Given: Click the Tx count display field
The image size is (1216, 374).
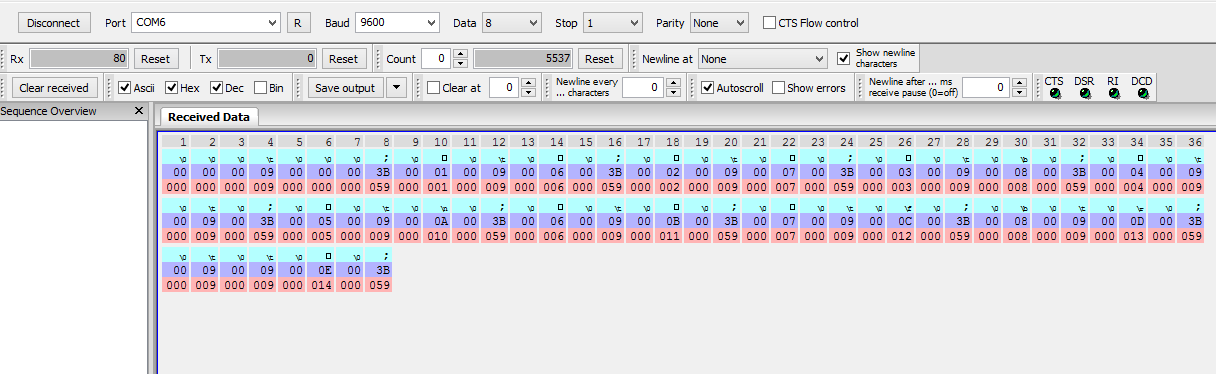Looking at the screenshot, I should pos(267,59).
